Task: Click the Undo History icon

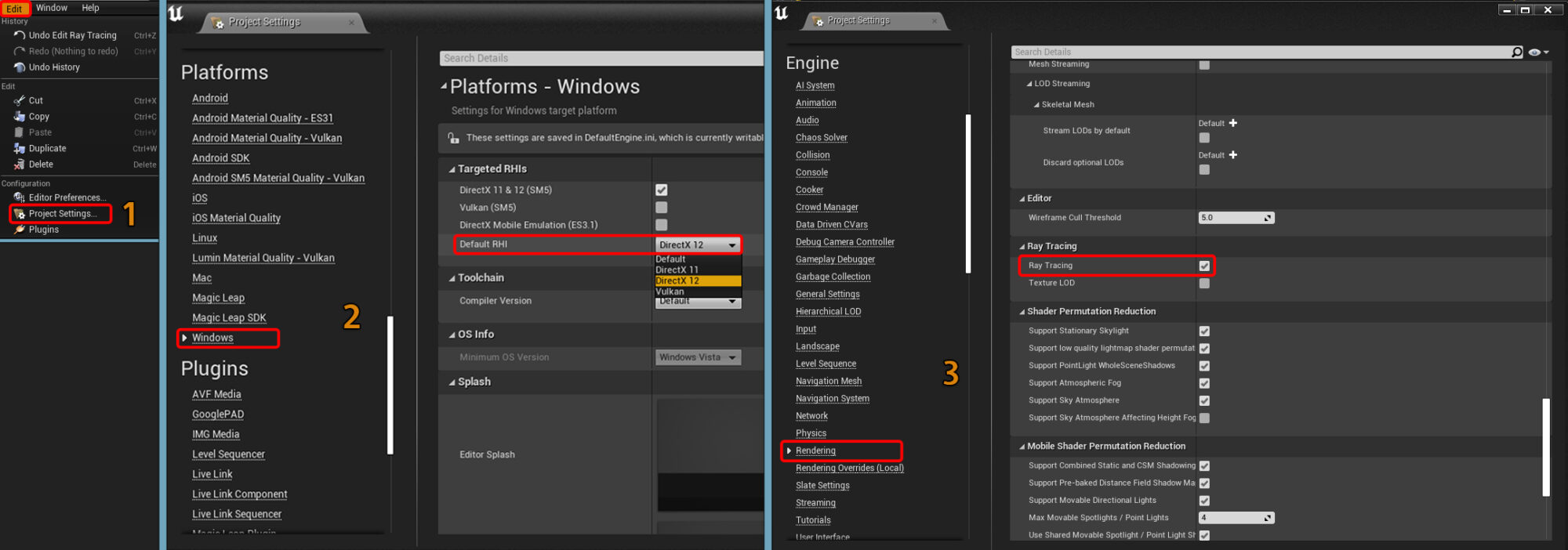Action: (20, 67)
